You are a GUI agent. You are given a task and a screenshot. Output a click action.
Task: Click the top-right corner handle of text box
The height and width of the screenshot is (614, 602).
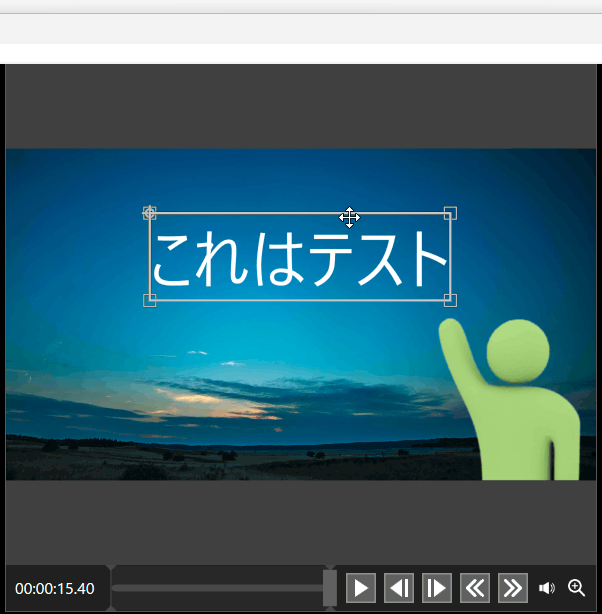pos(450,213)
